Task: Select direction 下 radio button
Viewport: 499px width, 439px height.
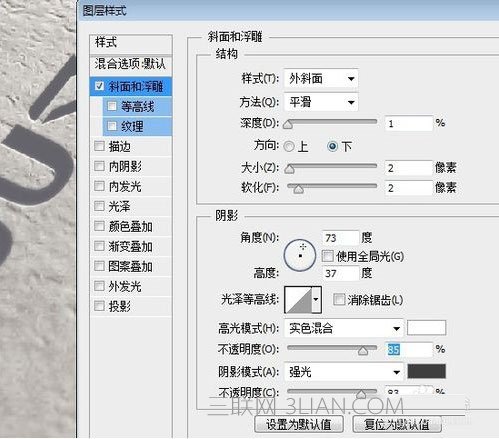Action: click(332, 146)
